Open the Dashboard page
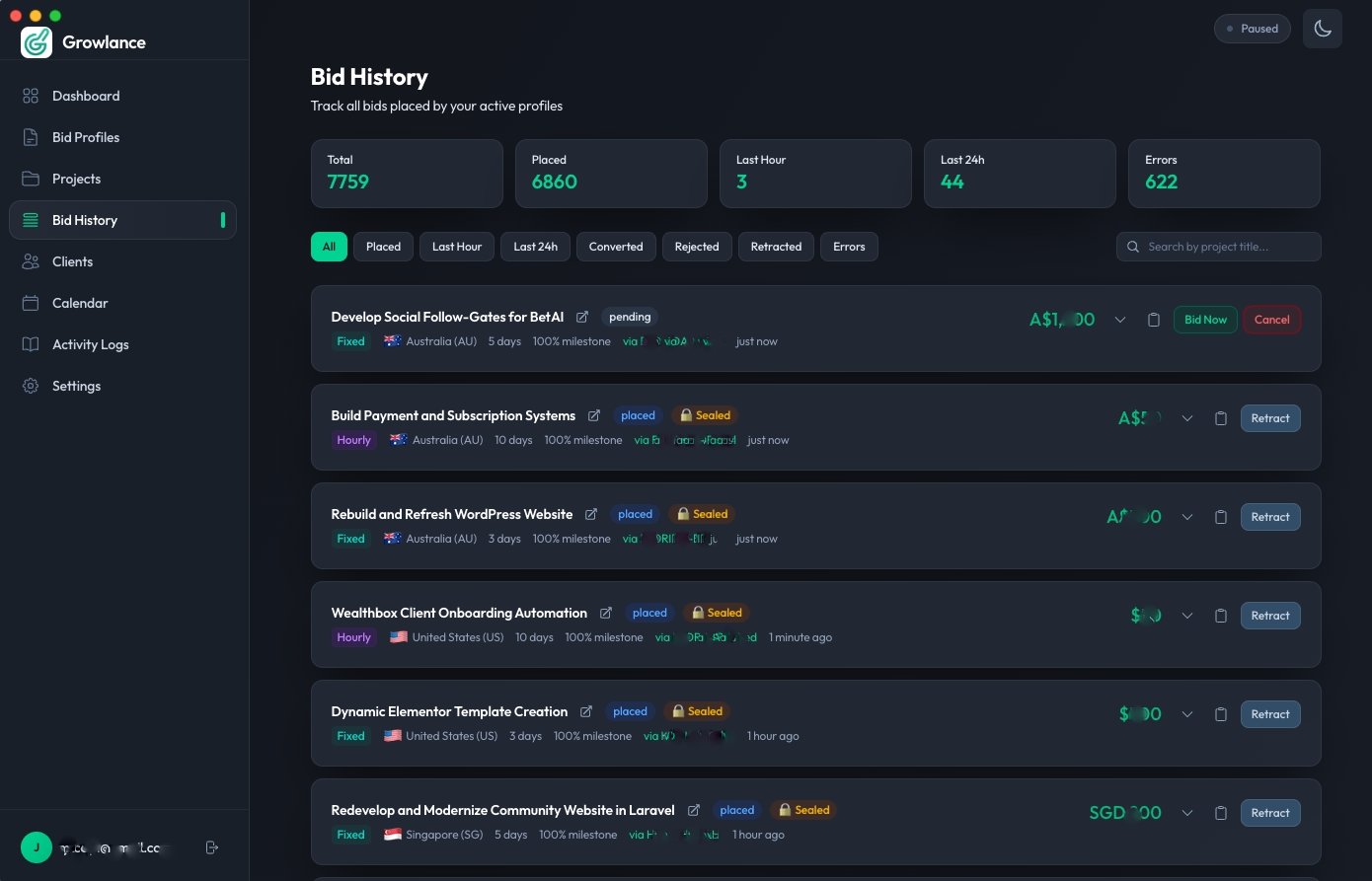The image size is (1372, 881). [x=123, y=96]
